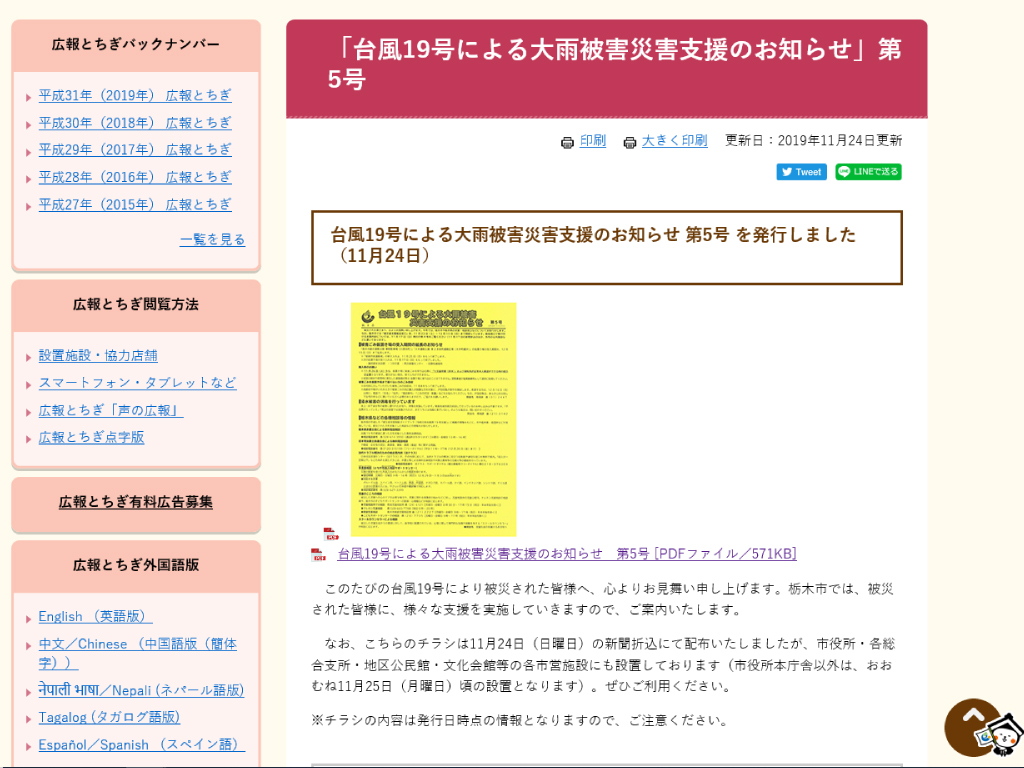Open the 広報とちぎ点字版 link
Screen dimensions: 1024x768
(x=91, y=438)
